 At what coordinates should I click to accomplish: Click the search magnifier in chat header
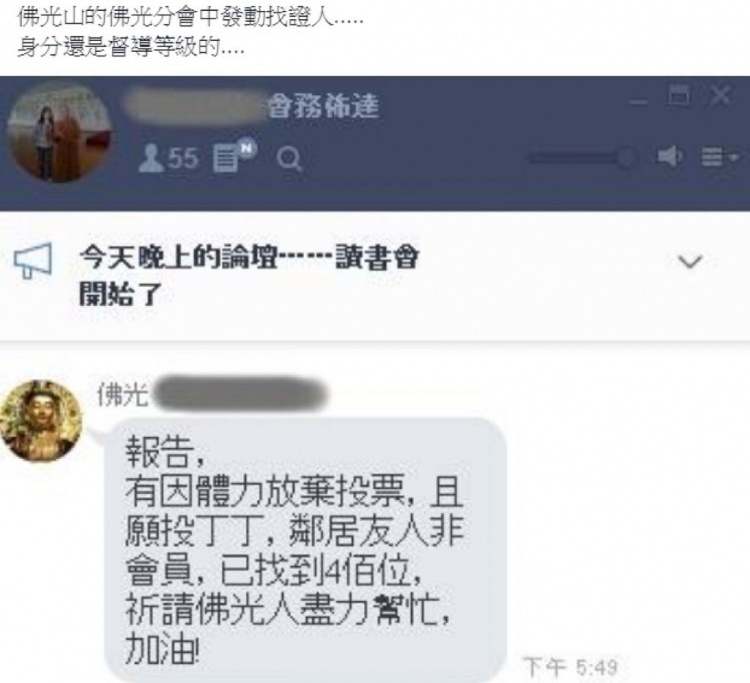coord(289,159)
